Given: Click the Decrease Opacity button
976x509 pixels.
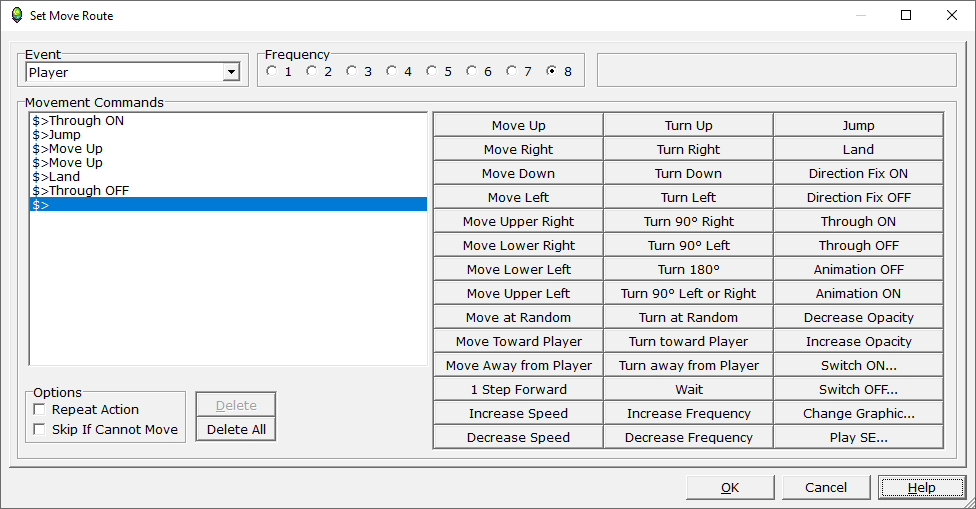Looking at the screenshot, I should point(858,317).
